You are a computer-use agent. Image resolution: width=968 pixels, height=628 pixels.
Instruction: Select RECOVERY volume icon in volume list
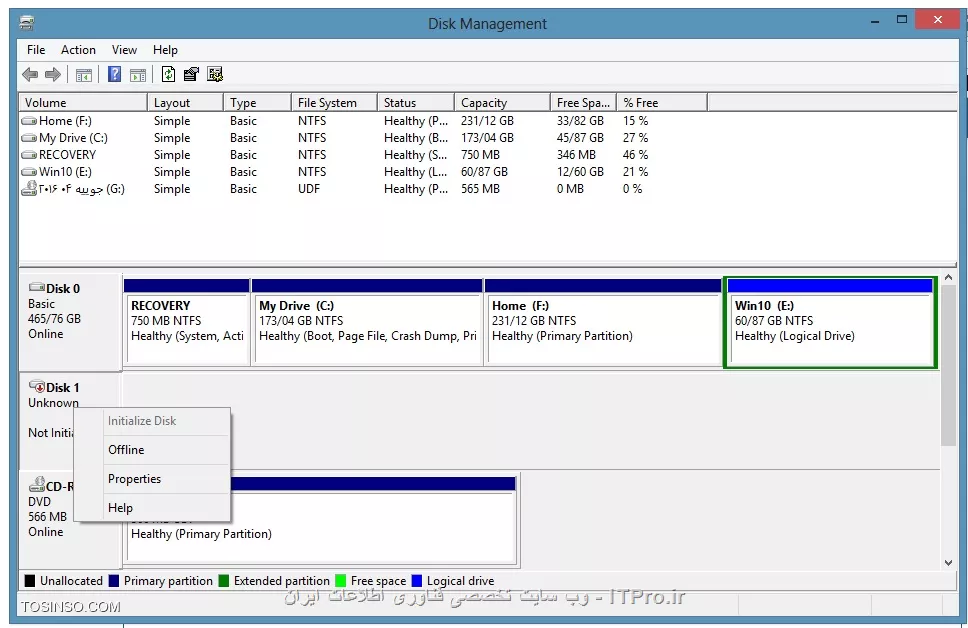click(x=29, y=155)
